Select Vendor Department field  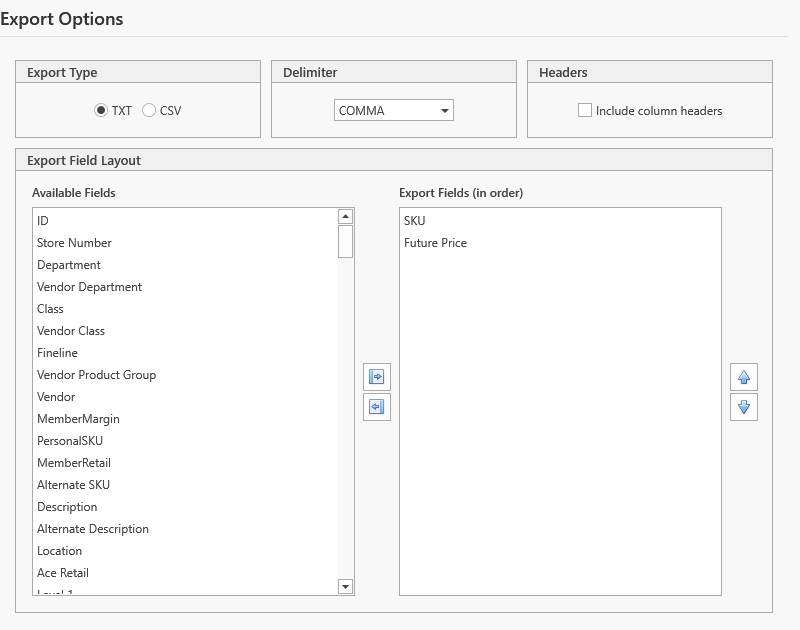(184, 287)
